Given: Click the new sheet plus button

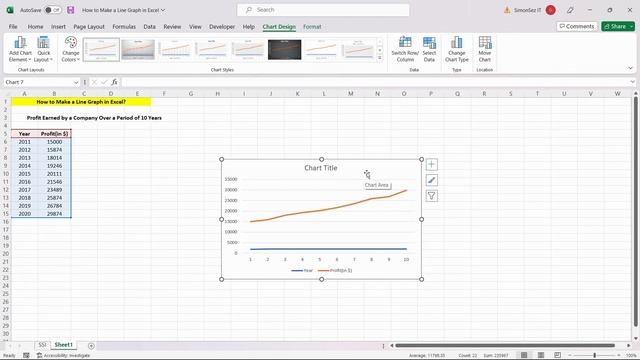Looking at the screenshot, I should [91, 346].
